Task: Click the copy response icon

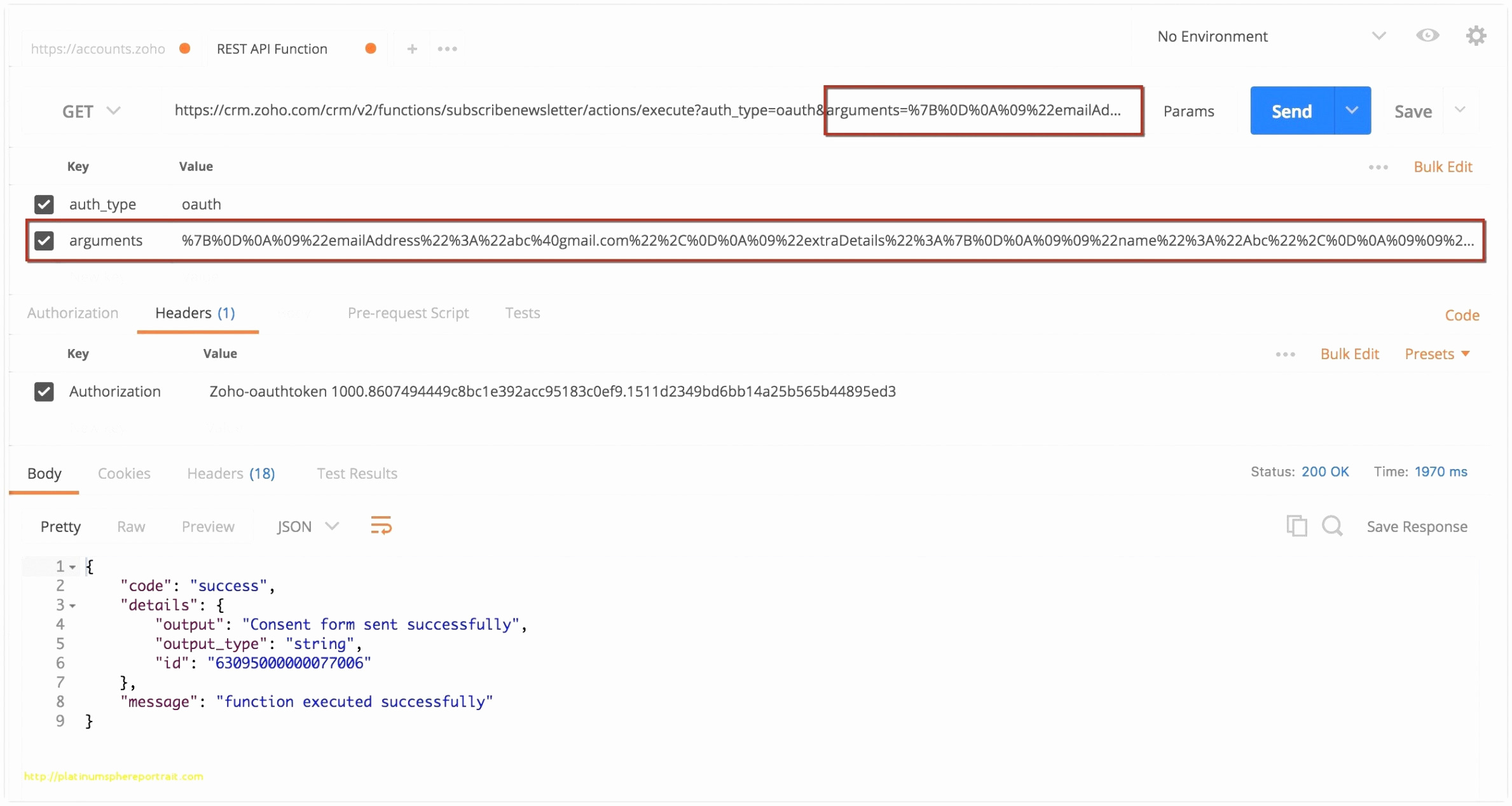Action: [1297, 527]
